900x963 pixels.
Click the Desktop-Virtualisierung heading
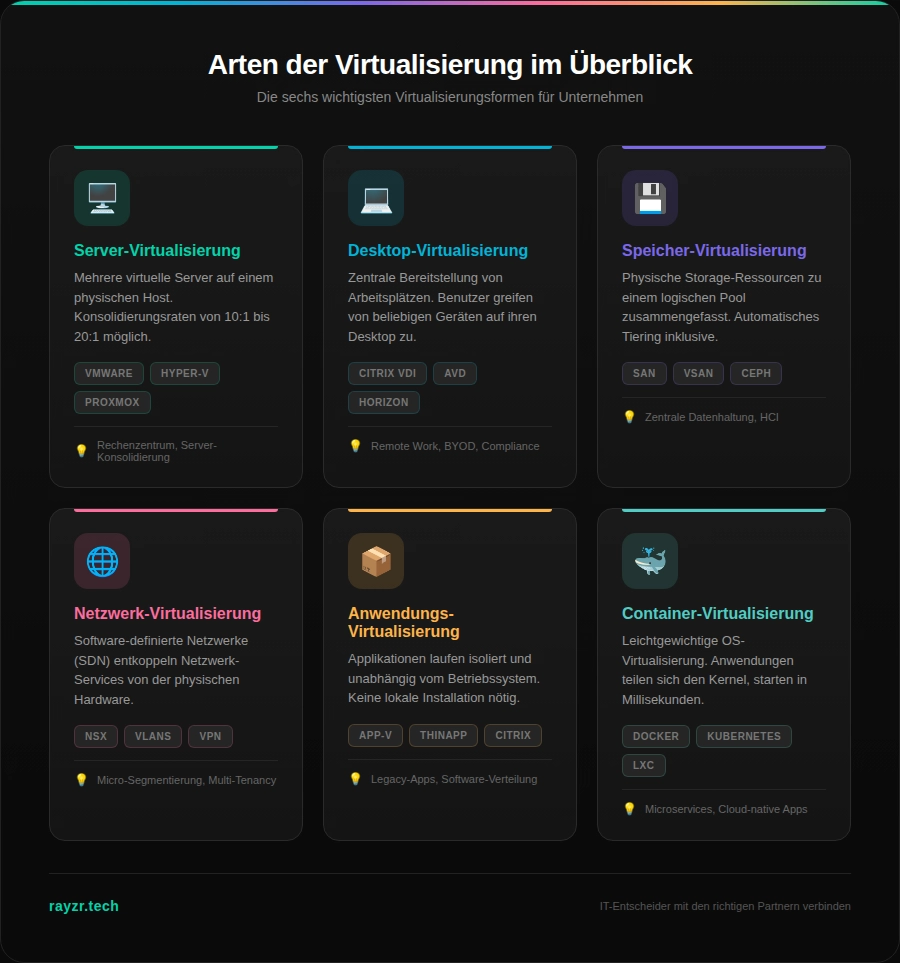coord(438,251)
